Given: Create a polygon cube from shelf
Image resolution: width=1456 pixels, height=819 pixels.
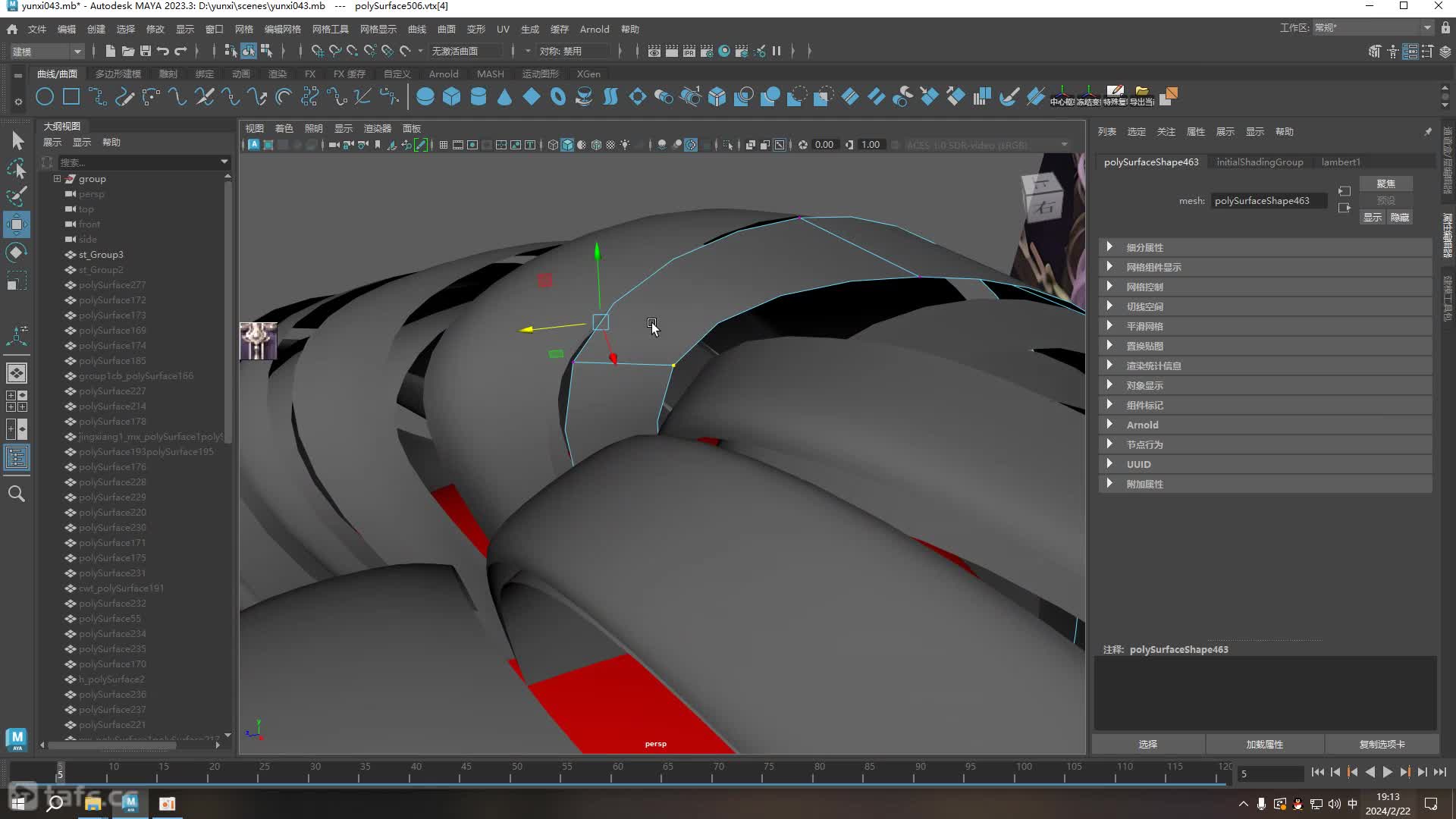Looking at the screenshot, I should 452,97.
